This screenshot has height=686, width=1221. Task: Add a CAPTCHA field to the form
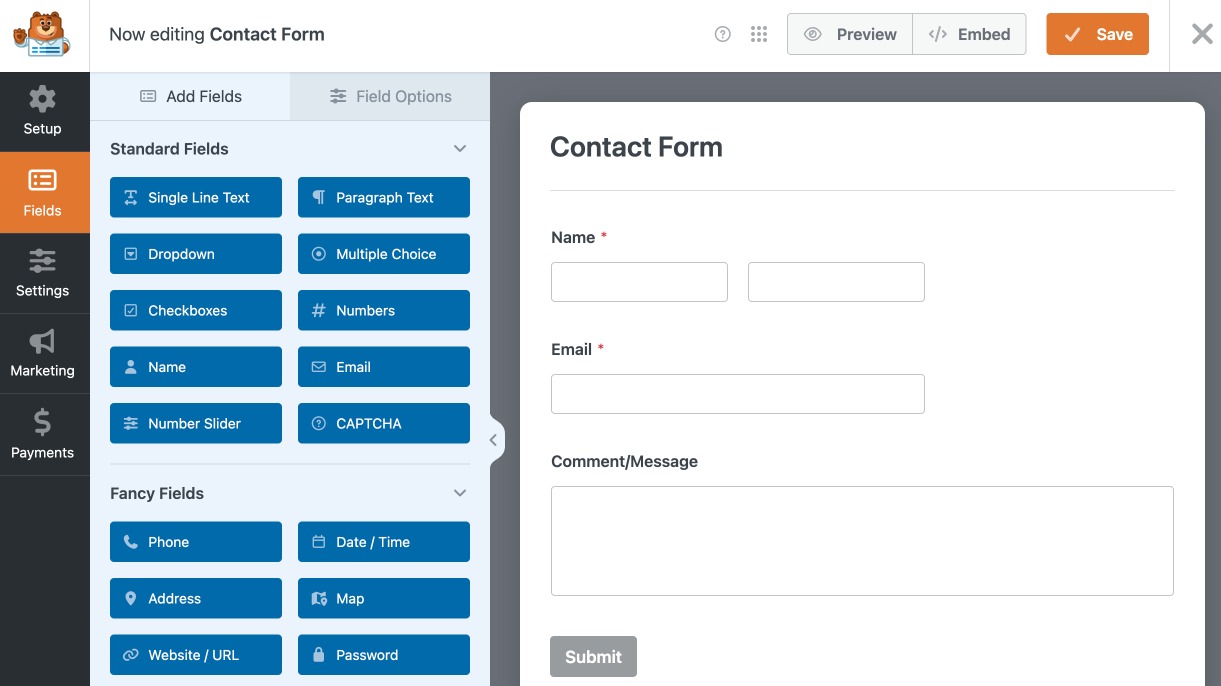point(383,423)
